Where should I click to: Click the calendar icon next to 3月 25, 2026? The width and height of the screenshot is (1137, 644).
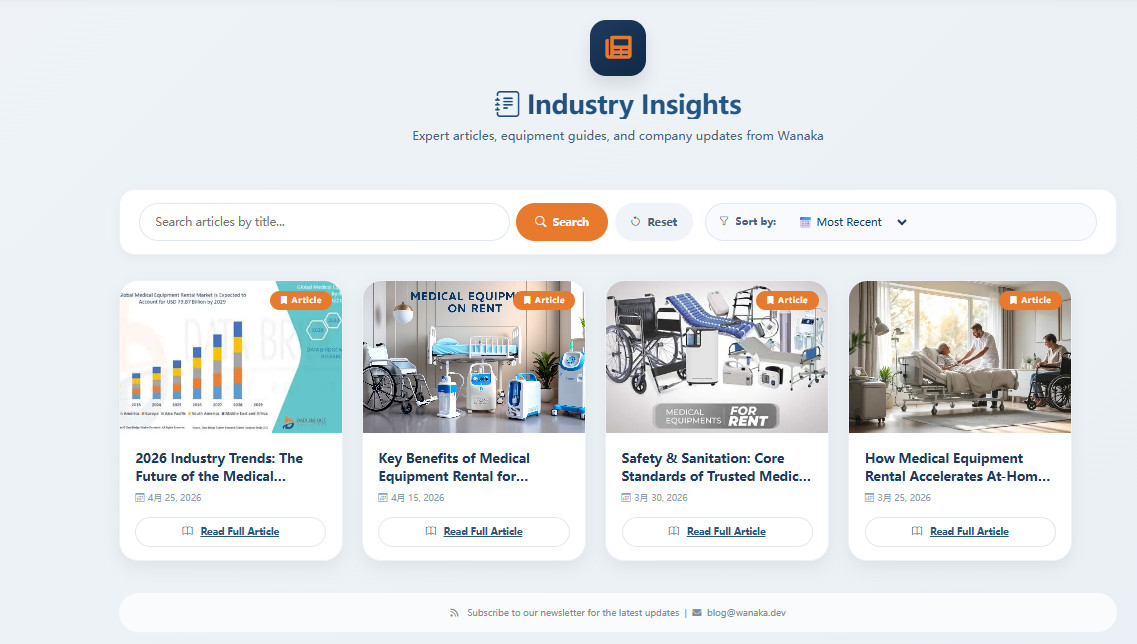(x=869, y=498)
